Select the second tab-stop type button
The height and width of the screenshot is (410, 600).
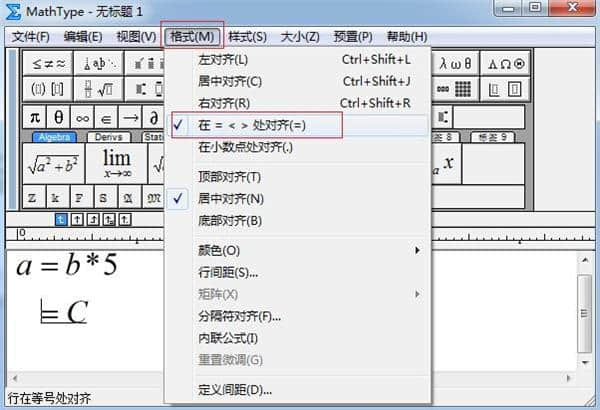pos(77,219)
